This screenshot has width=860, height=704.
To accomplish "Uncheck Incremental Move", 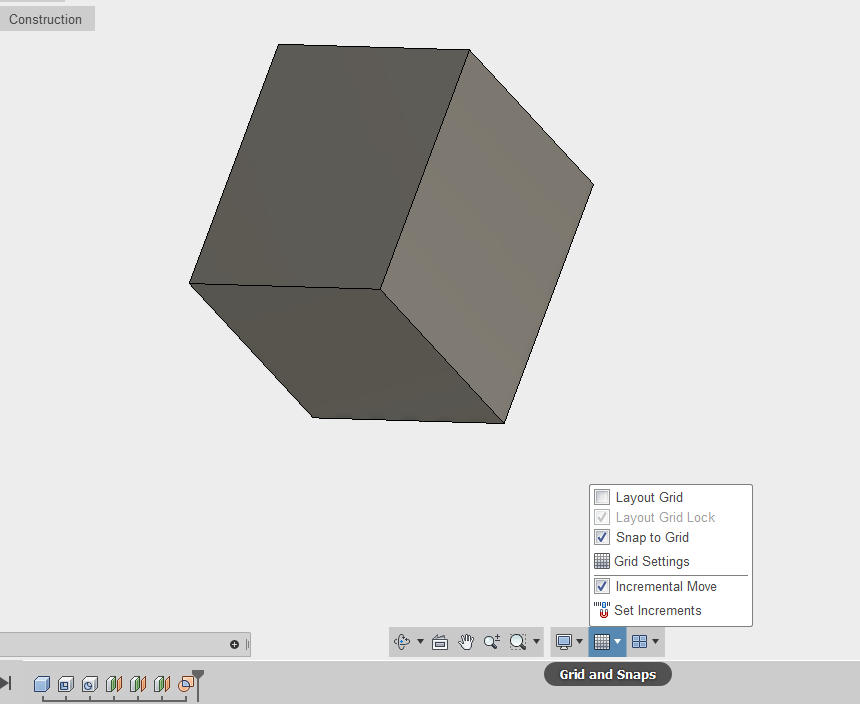I will click(x=602, y=586).
